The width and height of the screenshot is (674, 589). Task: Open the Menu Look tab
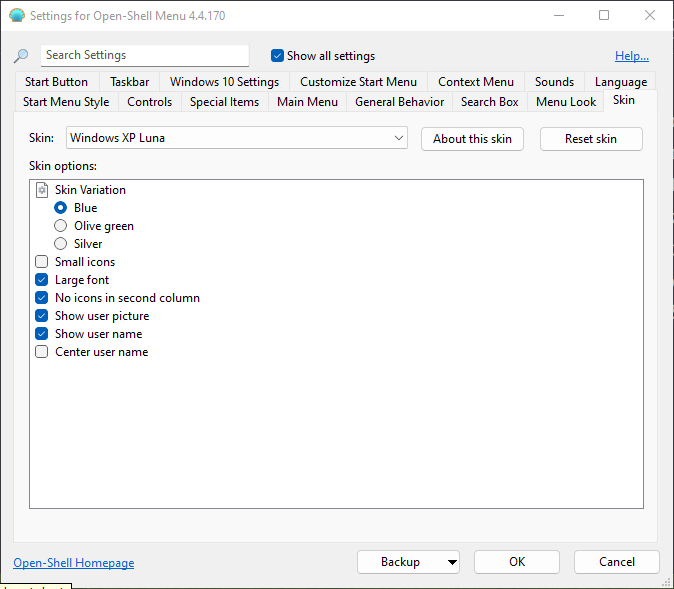click(566, 102)
